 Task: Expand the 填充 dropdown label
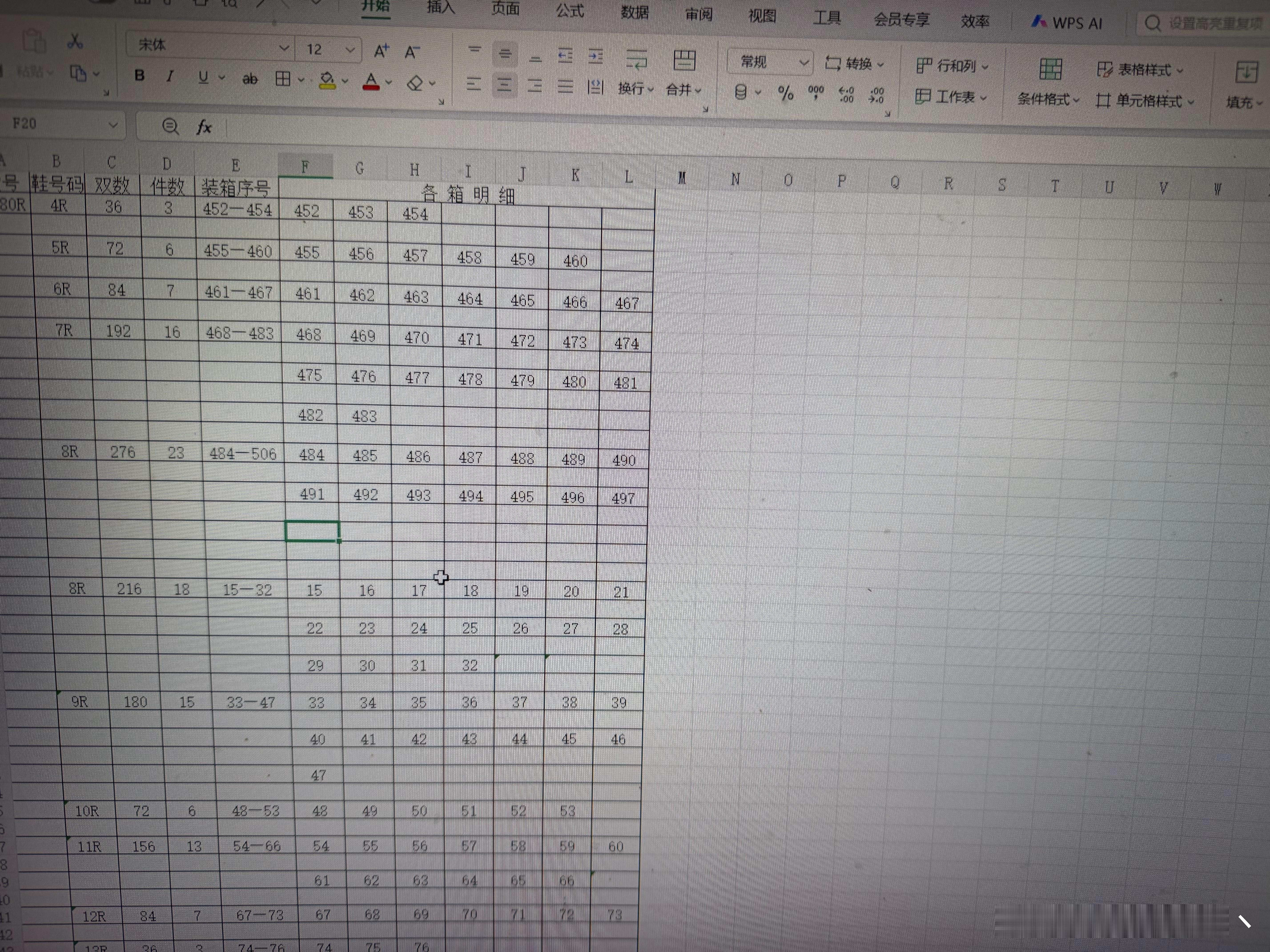point(1244,102)
